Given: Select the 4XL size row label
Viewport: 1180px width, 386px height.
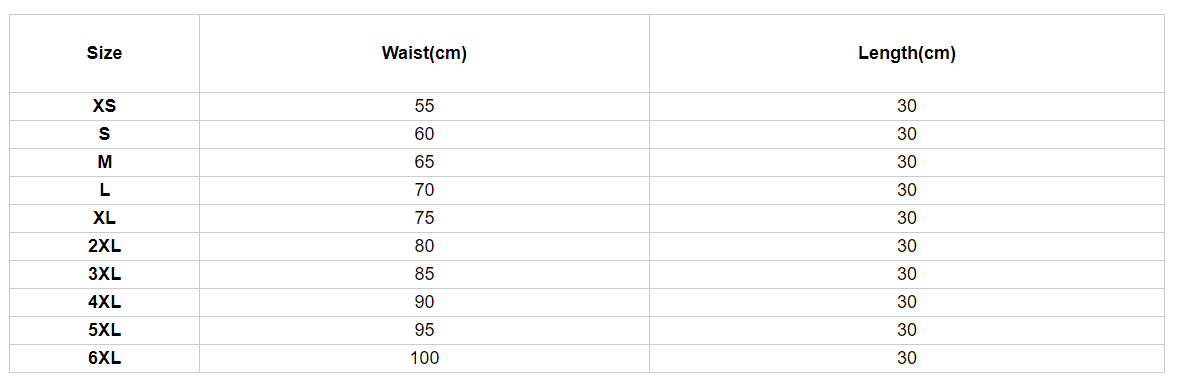Looking at the screenshot, I should click(x=105, y=302).
